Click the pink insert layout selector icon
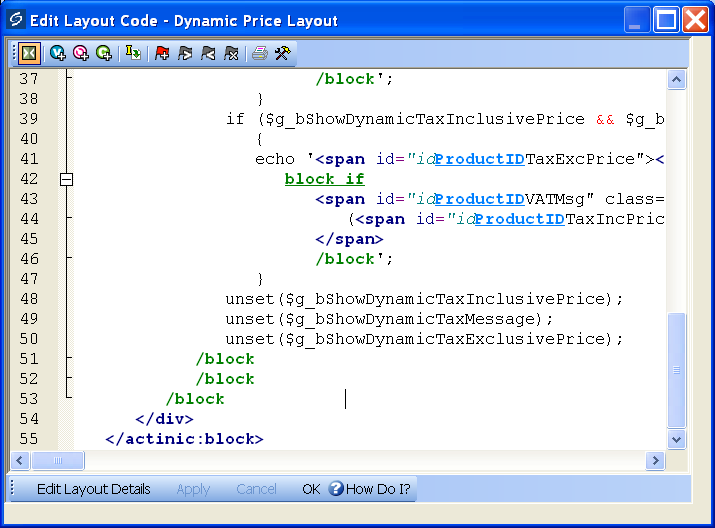The height and width of the screenshot is (528, 715). pyautogui.click(x=81, y=53)
